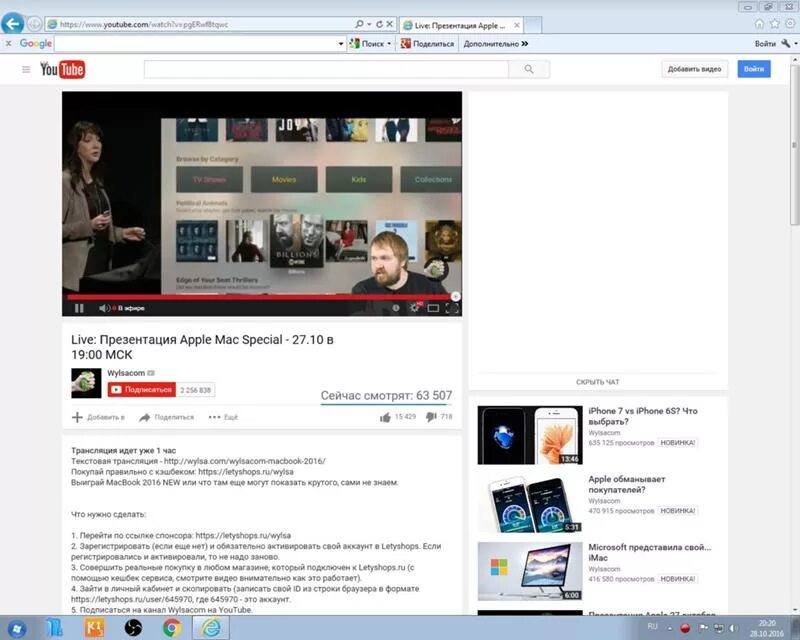This screenshot has height=640, width=800.
Task: Toggle theater mode in the player
Action: [433, 308]
